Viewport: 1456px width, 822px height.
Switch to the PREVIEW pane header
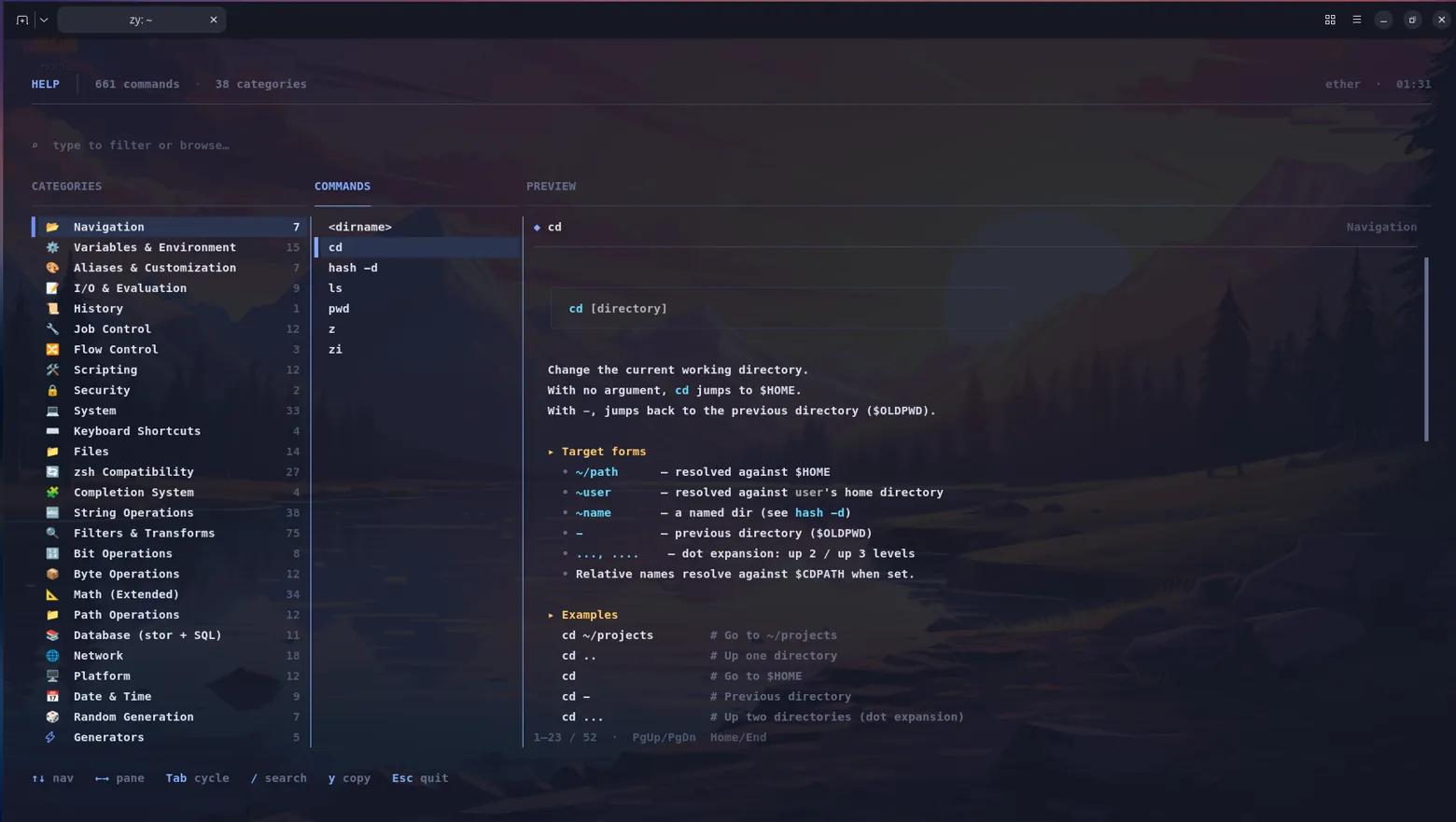pyautogui.click(x=551, y=187)
